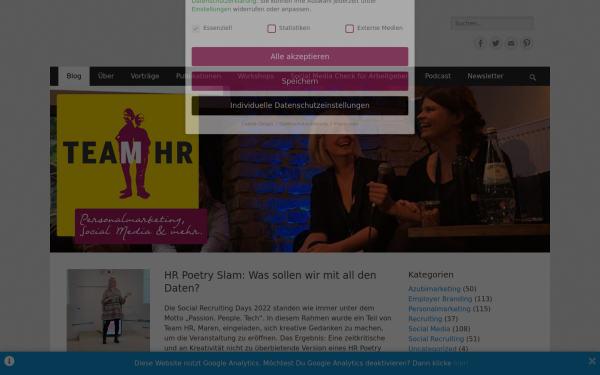Click the hier link to deactivate Analytics

(460, 363)
